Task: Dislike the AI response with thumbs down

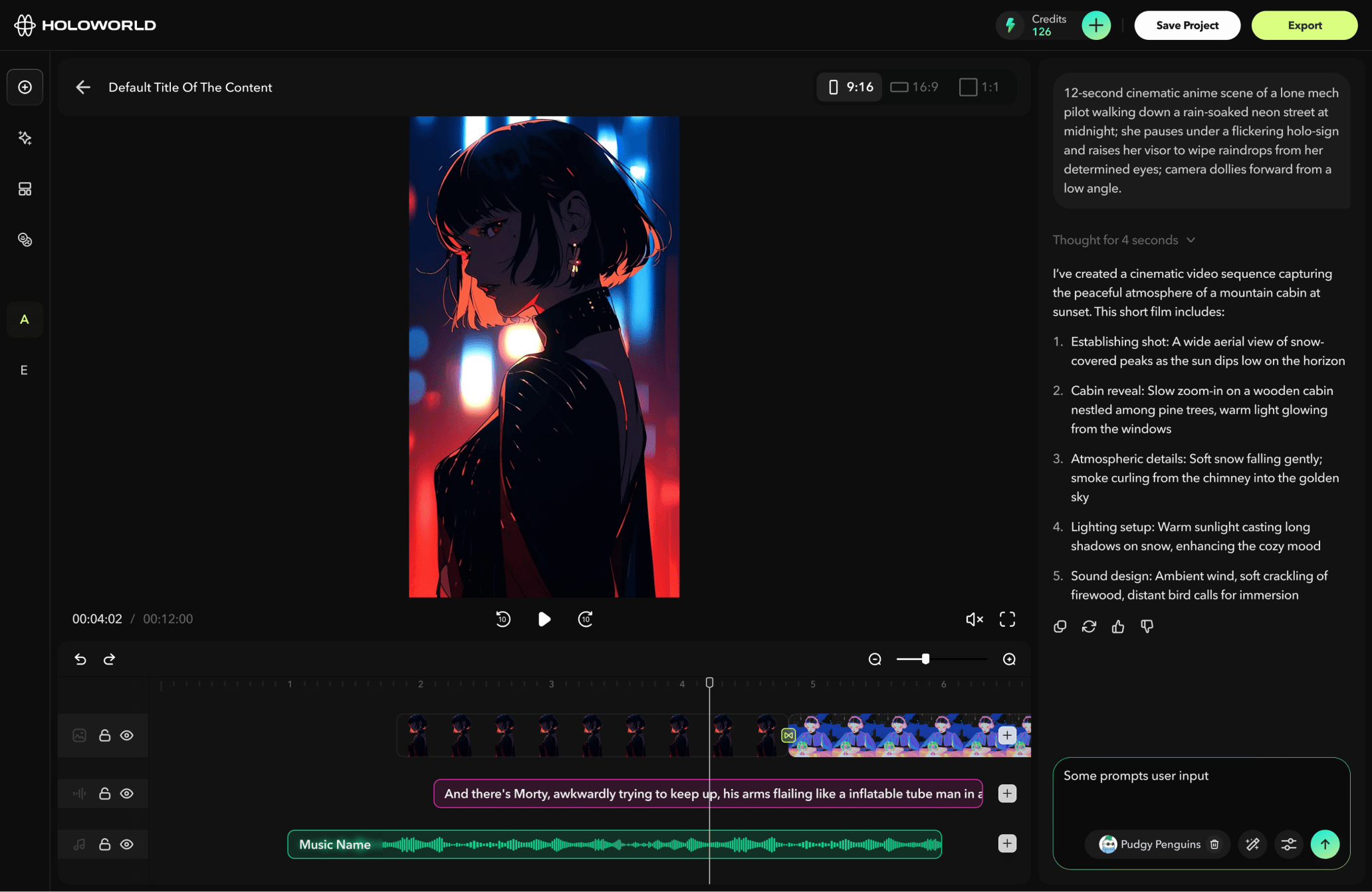Action: 1147,626
